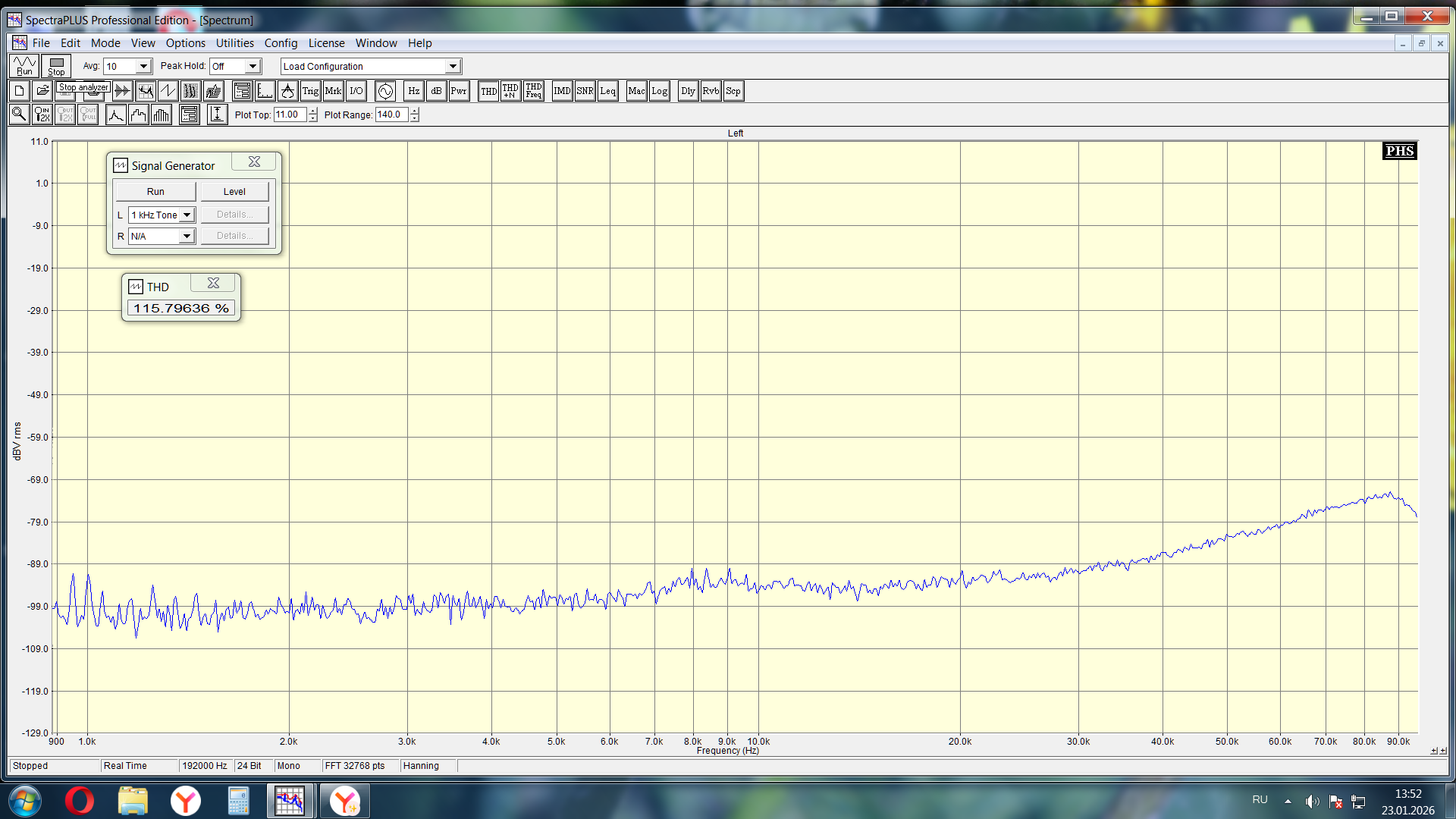Open the signal generator sine wave icon
Screen dimensions: 1456x819
click(385, 92)
